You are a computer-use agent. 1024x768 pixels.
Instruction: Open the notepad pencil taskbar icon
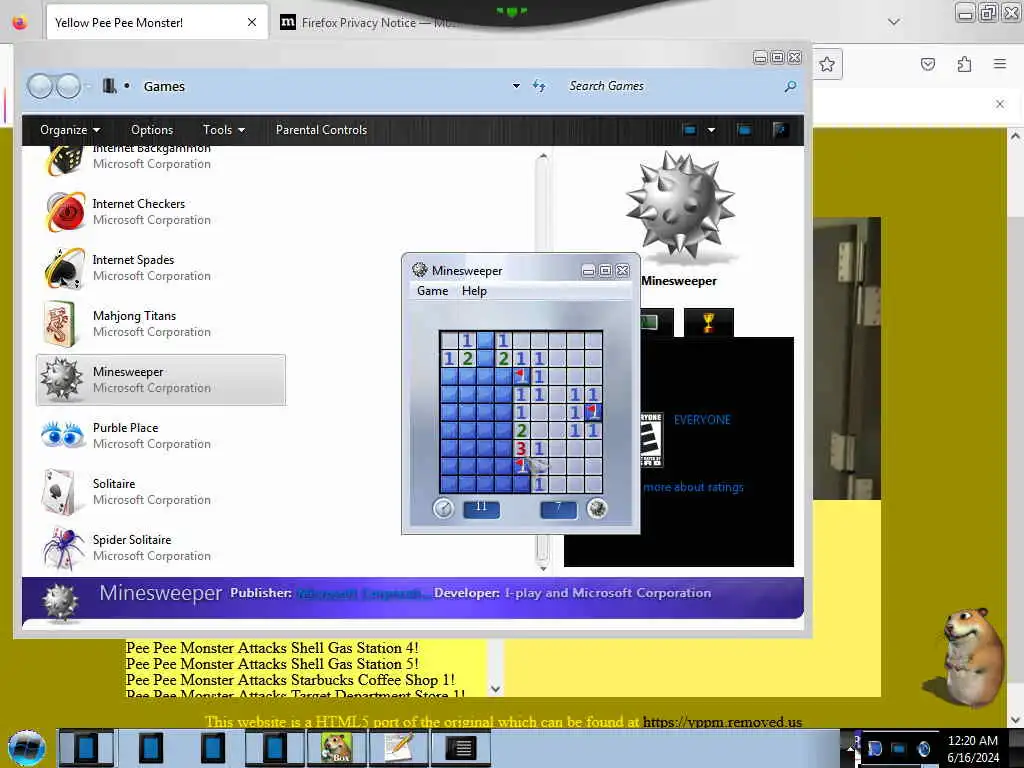pyautogui.click(x=398, y=747)
